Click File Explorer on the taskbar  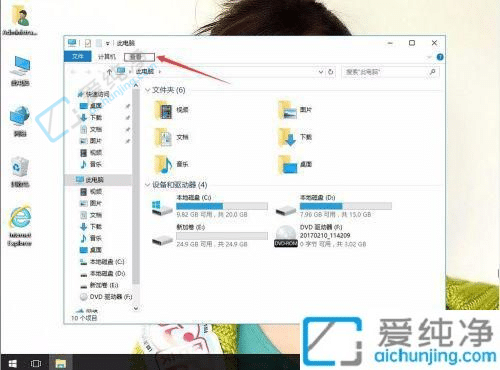click(x=60, y=363)
